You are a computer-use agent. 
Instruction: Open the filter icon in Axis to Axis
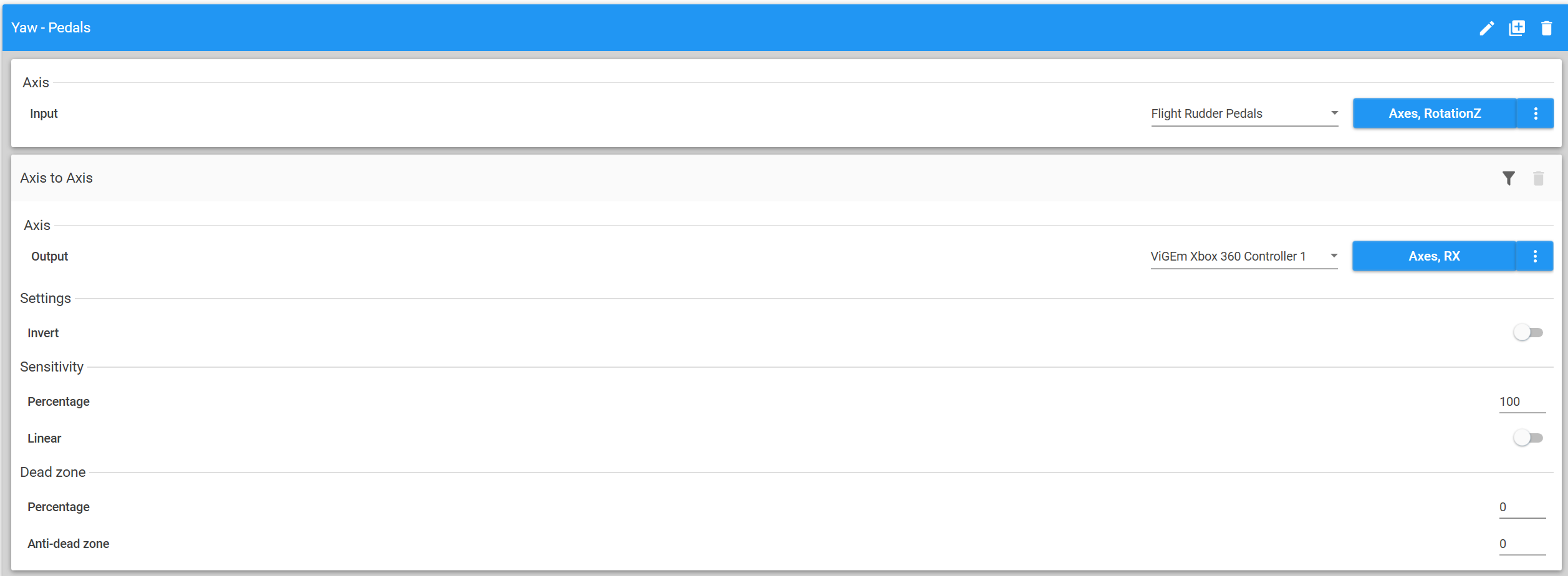coord(1508,178)
